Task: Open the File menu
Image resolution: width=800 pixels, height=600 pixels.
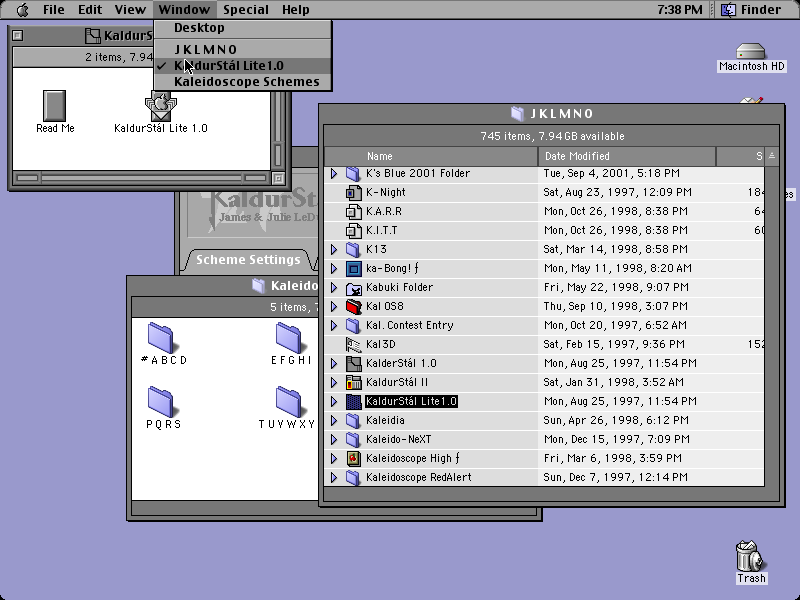Action: tap(54, 9)
